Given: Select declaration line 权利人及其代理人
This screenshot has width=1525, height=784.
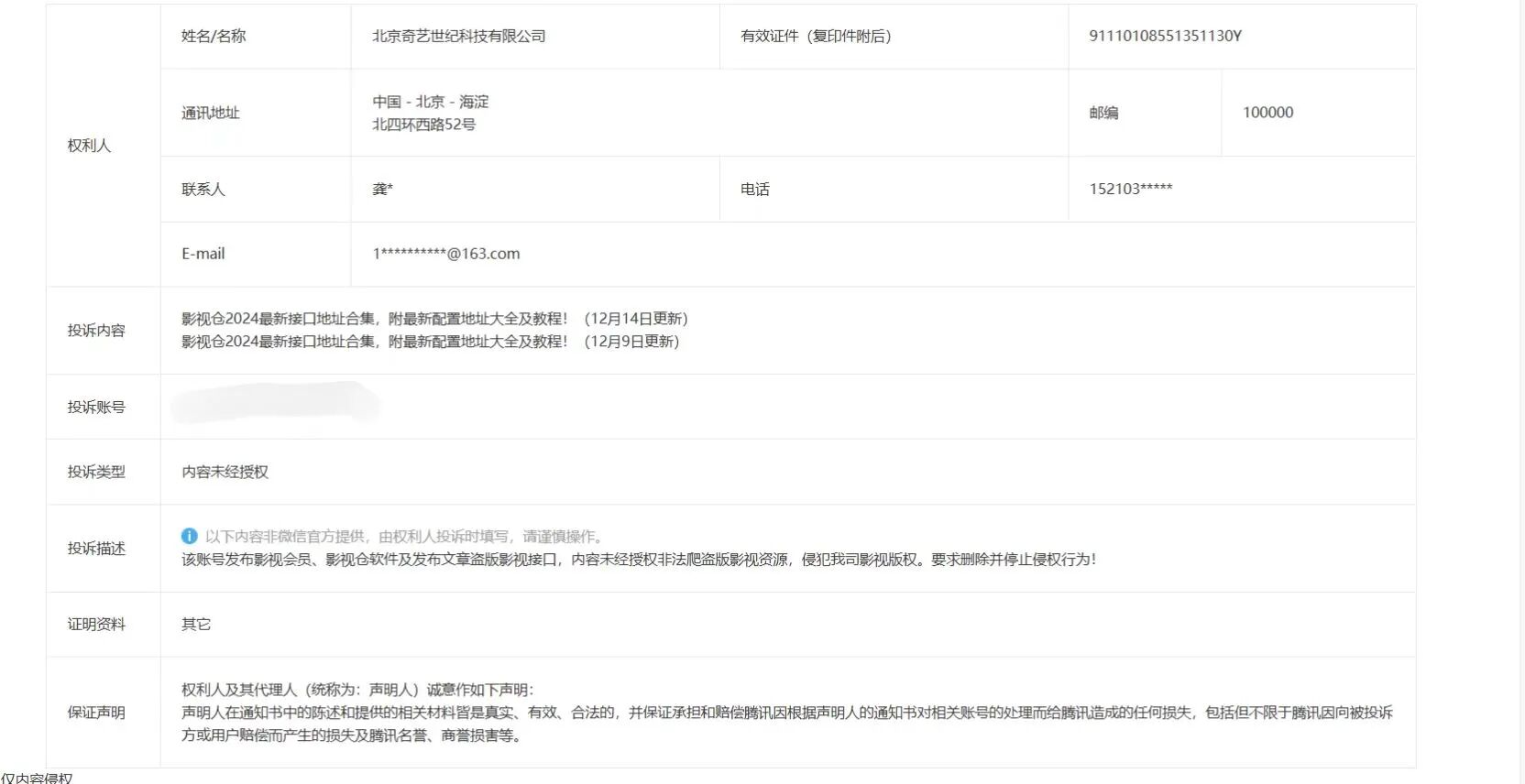Looking at the screenshot, I should coord(357,690).
